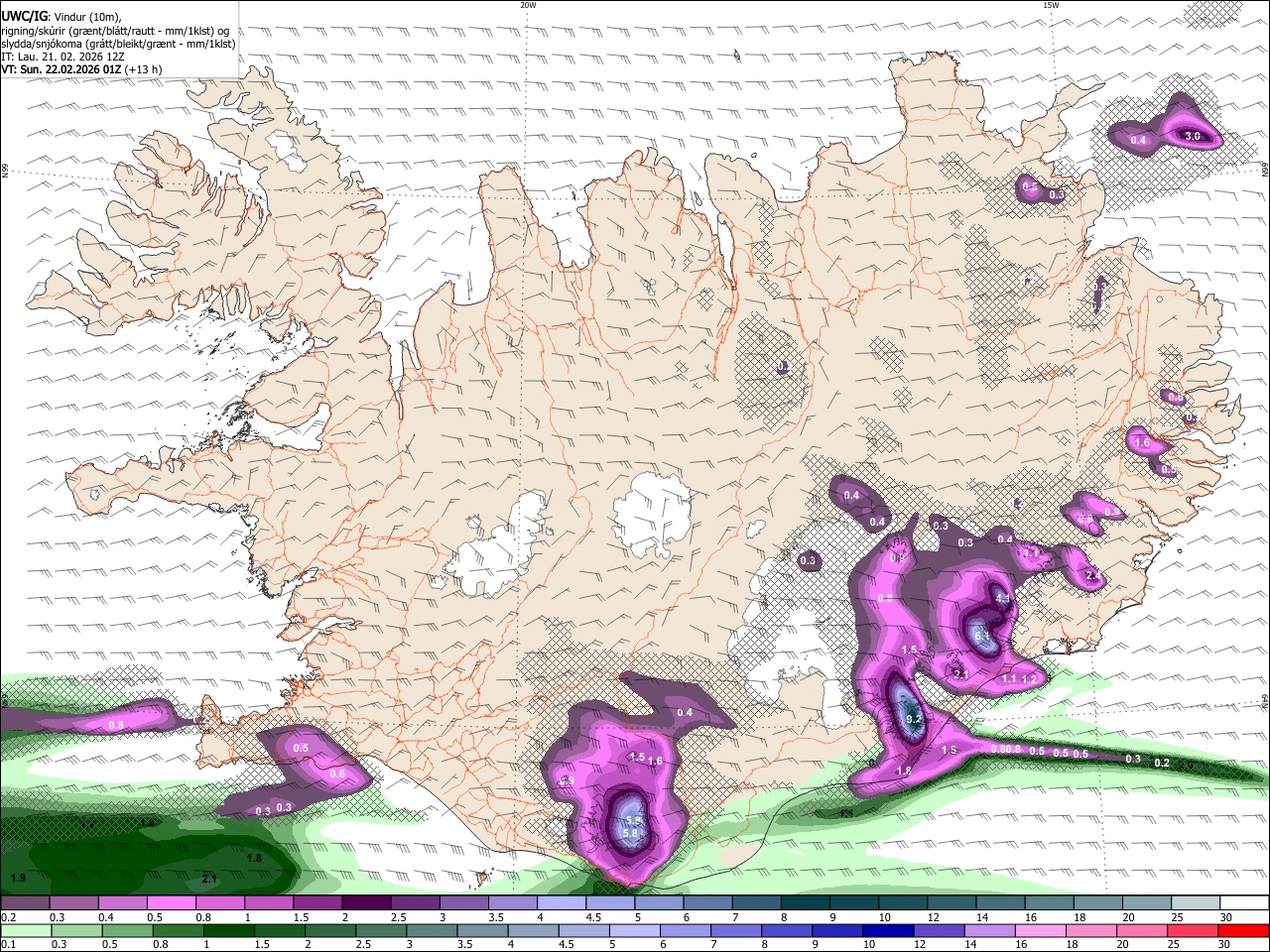Pick the deep blue swatch labeled 10 in the lower legend

(889, 930)
